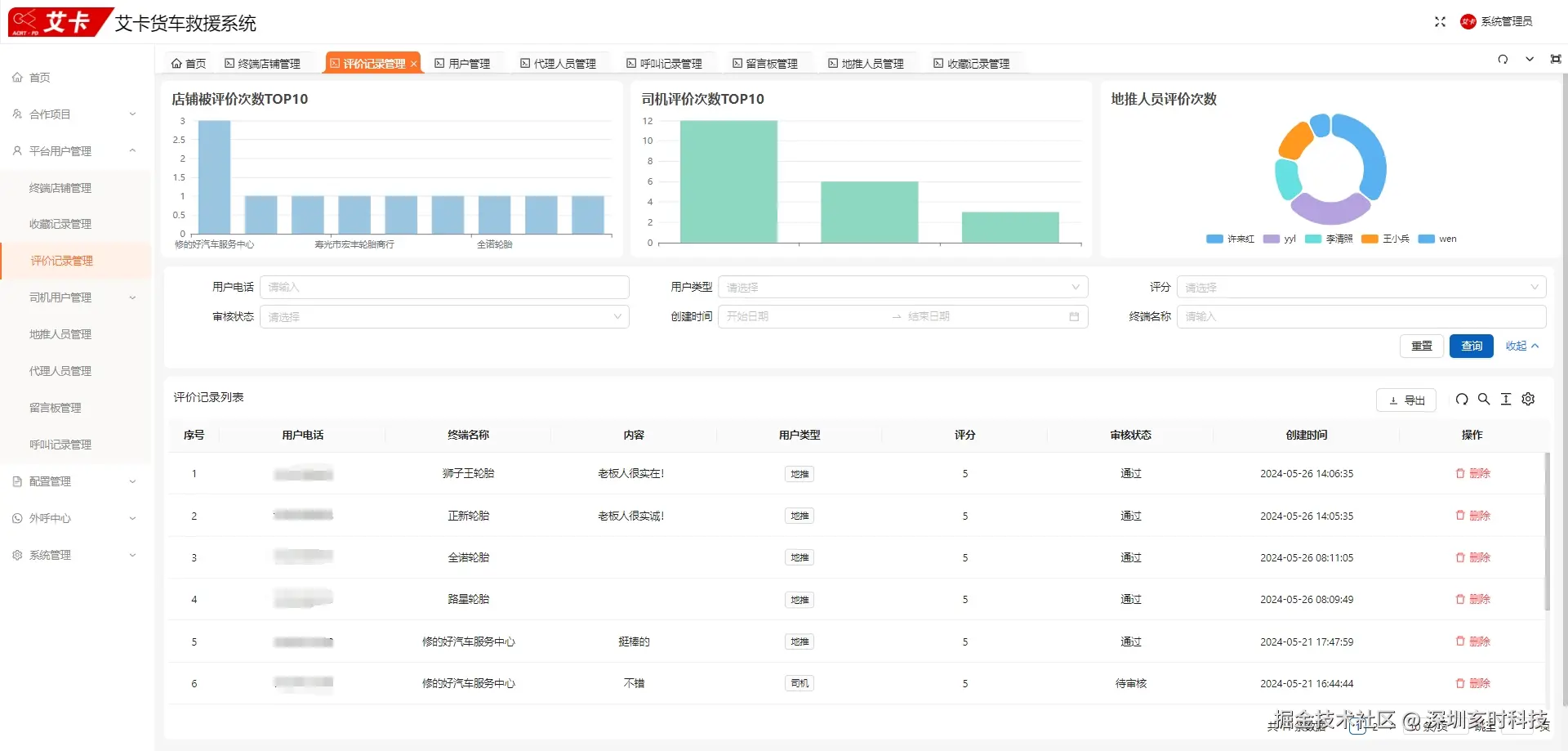Open the table row density icon
The width and height of the screenshot is (1568, 751).
(x=1506, y=399)
